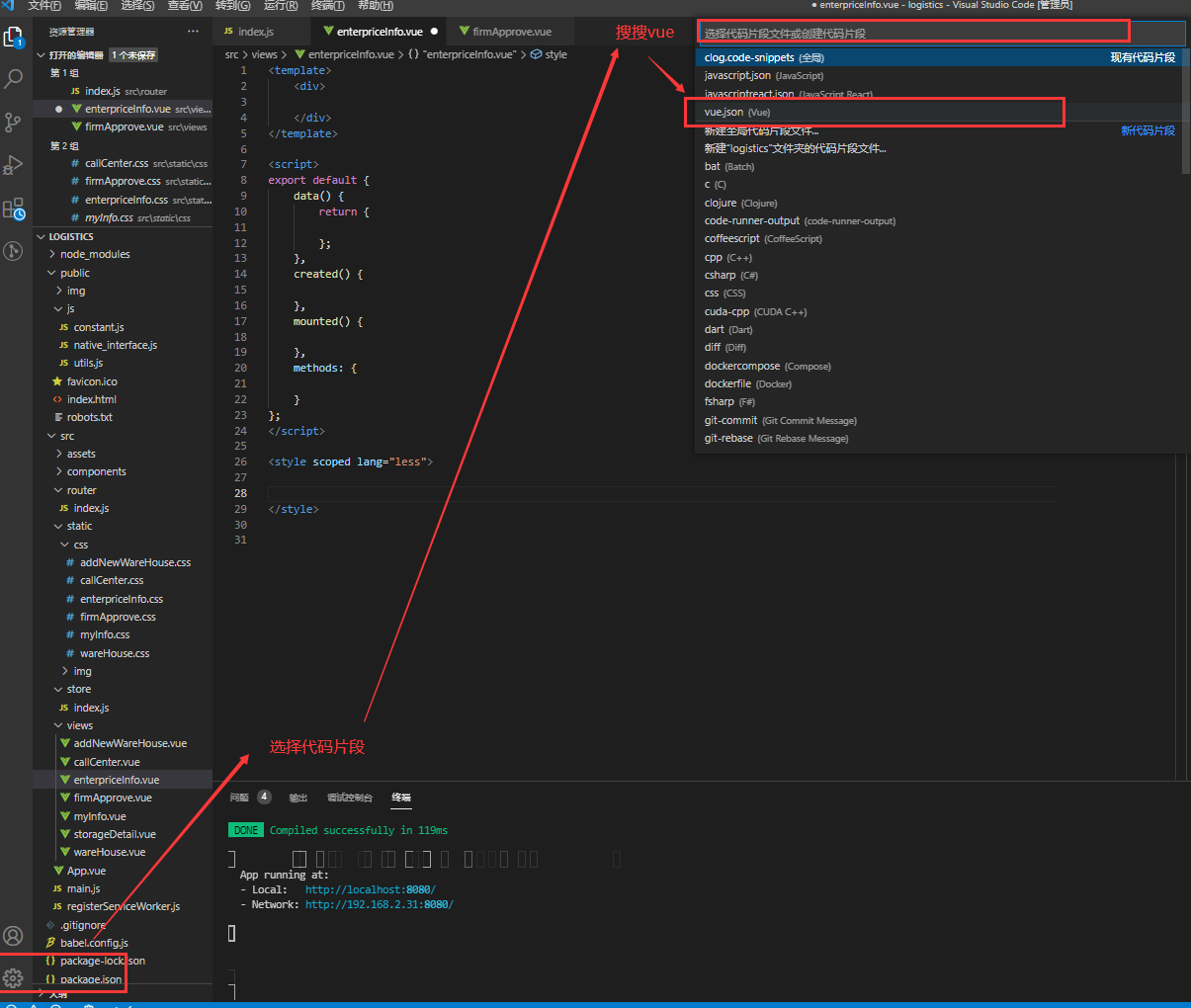Follow the localhost:8080 terminal link
1191x1008 pixels.
coord(370,889)
